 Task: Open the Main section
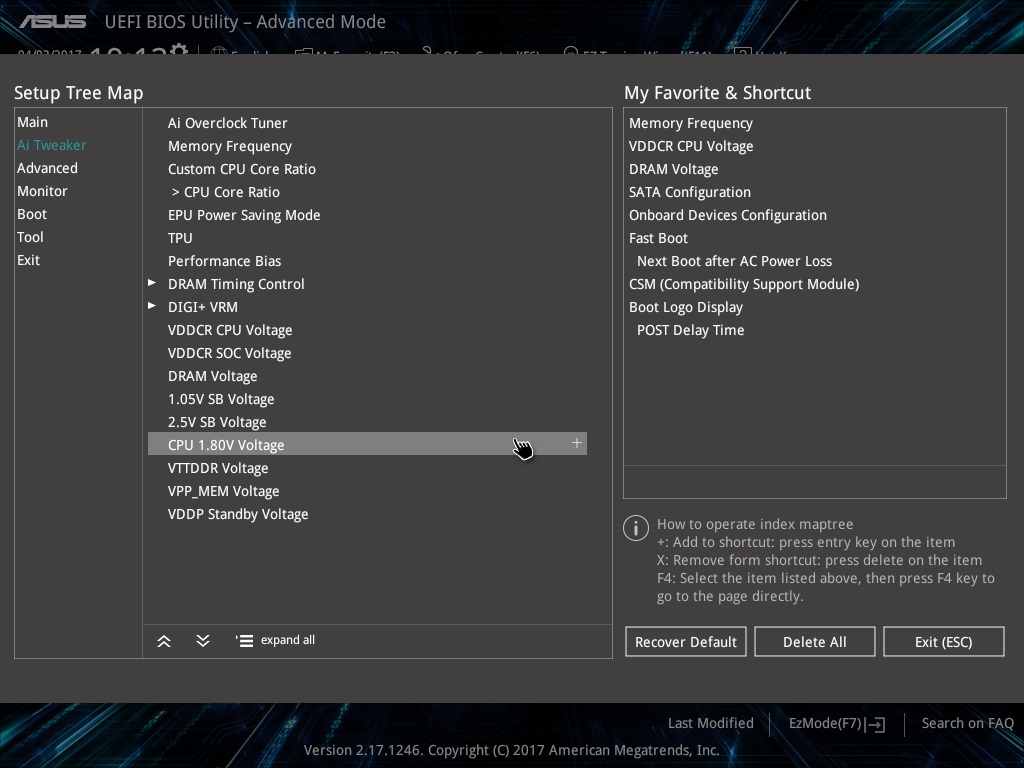pos(33,122)
